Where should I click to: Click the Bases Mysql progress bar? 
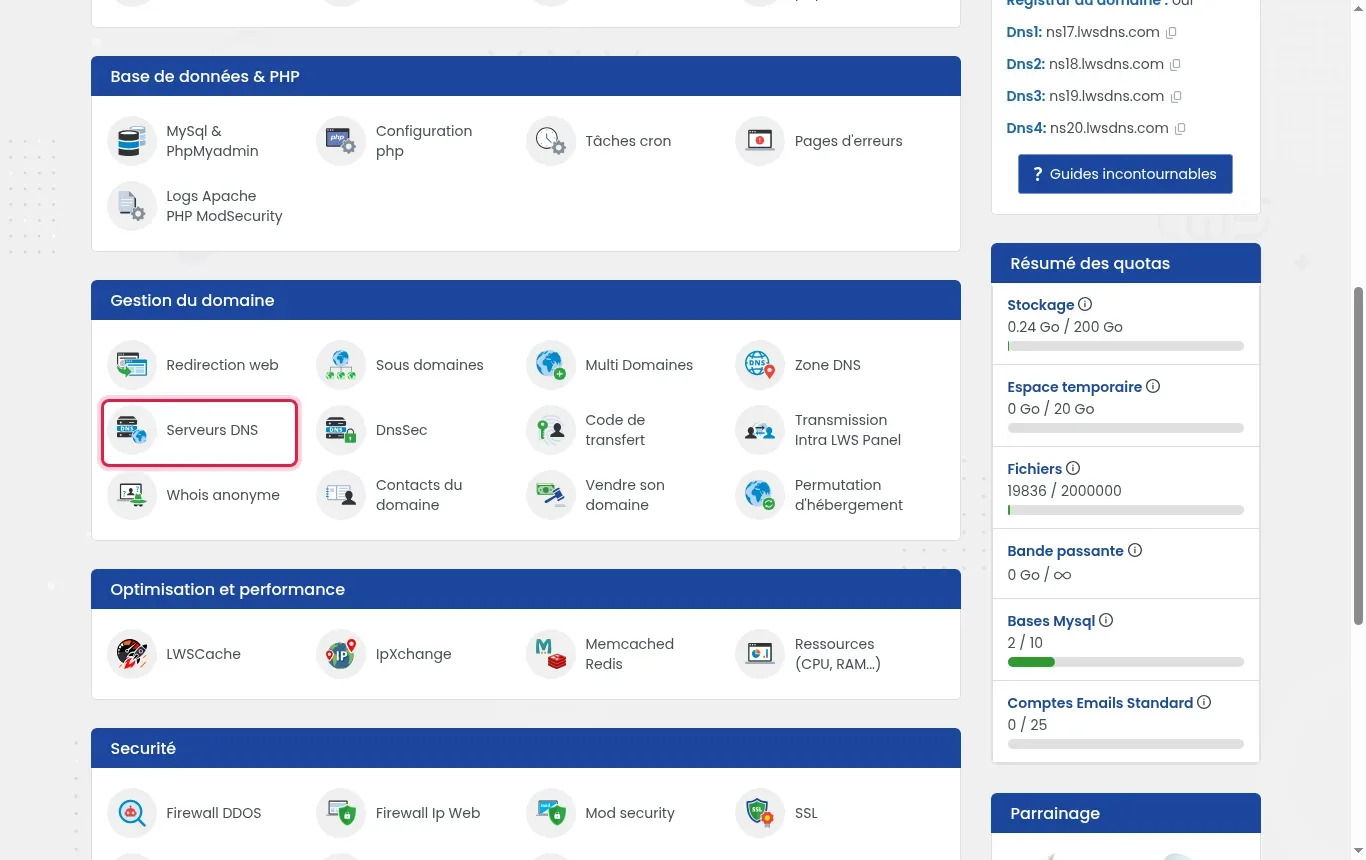[x=1126, y=662]
